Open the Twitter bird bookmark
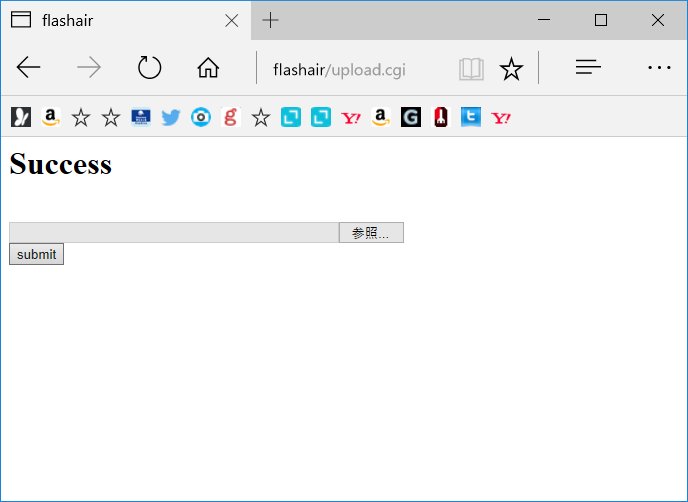The height and width of the screenshot is (502, 688). (x=171, y=117)
